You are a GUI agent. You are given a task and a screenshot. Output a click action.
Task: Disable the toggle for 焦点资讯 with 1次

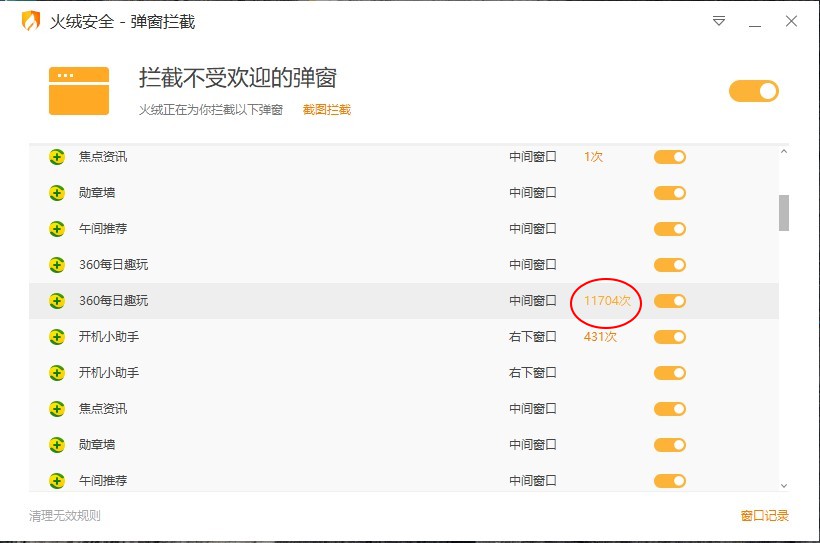669,157
